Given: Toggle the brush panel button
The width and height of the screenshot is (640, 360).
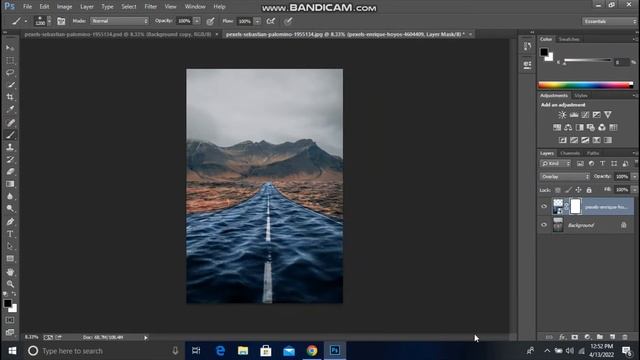Looking at the screenshot, I should click(x=61, y=21).
